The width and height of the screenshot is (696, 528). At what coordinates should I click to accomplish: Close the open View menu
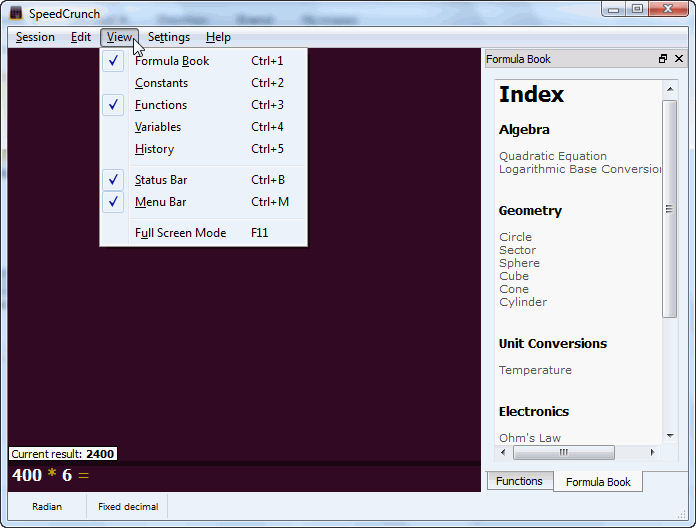pos(119,37)
